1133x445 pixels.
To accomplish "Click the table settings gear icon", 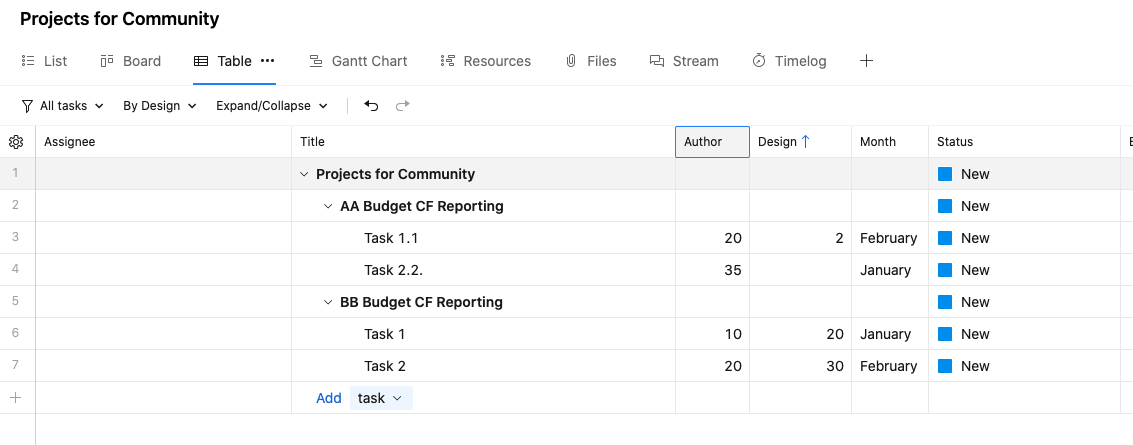I will point(16,142).
